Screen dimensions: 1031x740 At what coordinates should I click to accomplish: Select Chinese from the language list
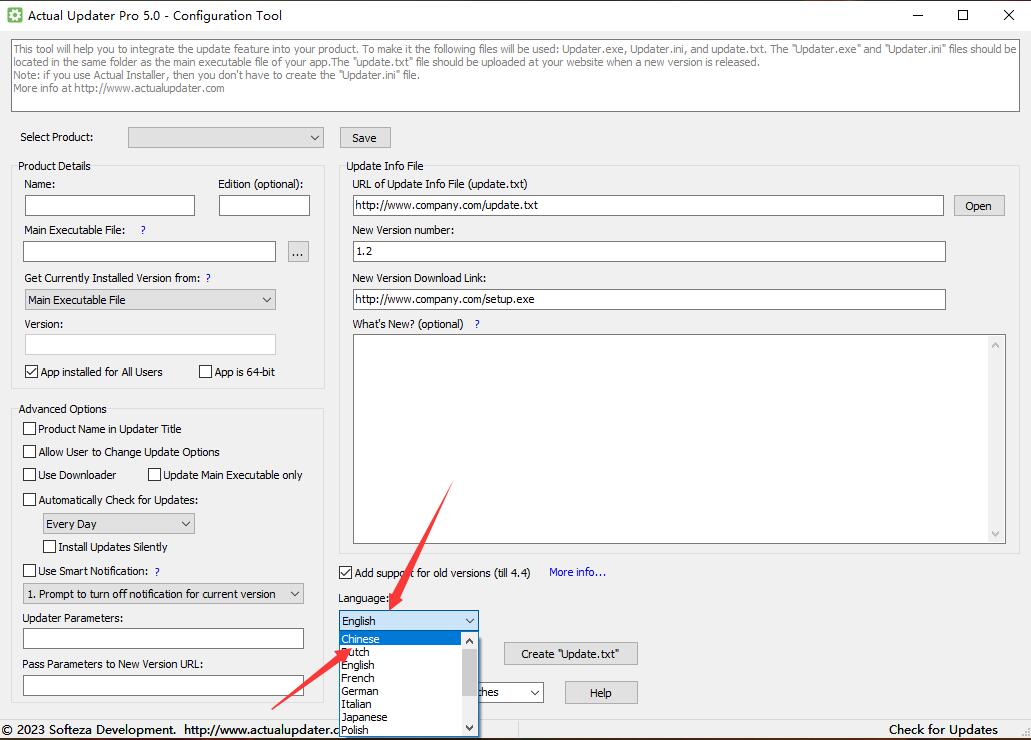pos(400,639)
